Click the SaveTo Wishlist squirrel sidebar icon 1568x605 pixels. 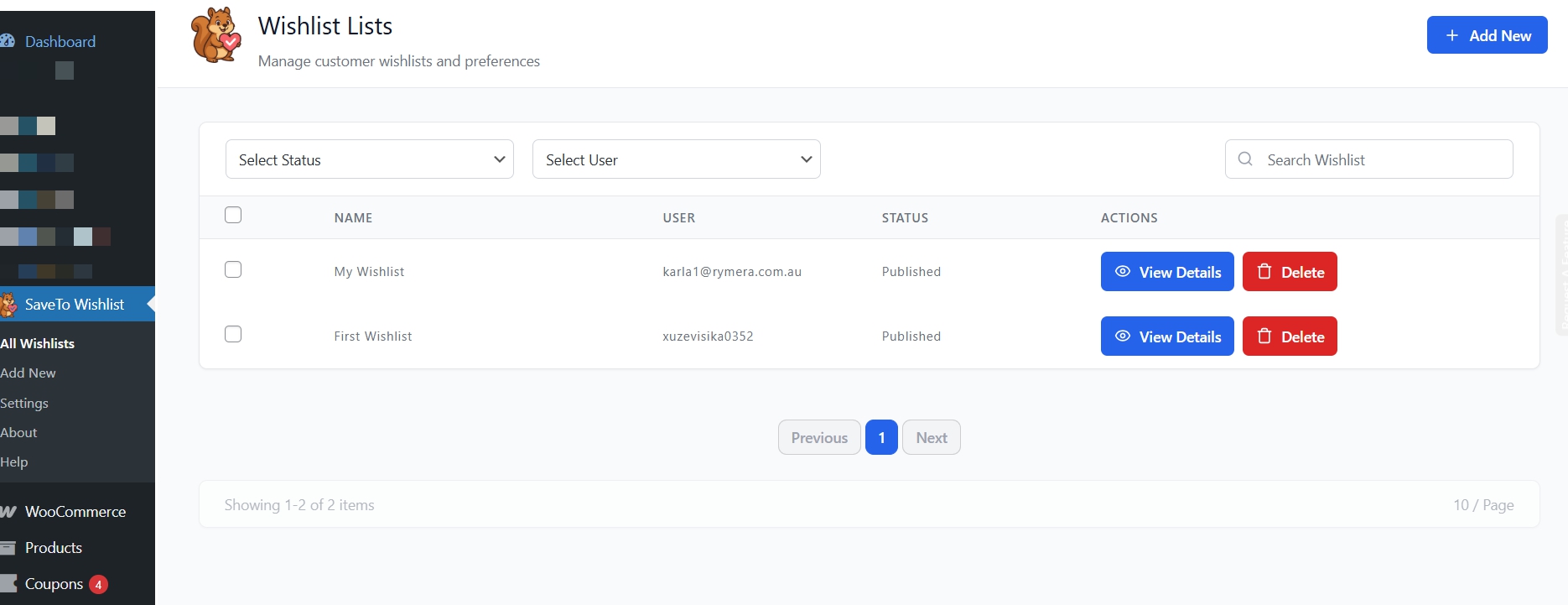pos(8,305)
